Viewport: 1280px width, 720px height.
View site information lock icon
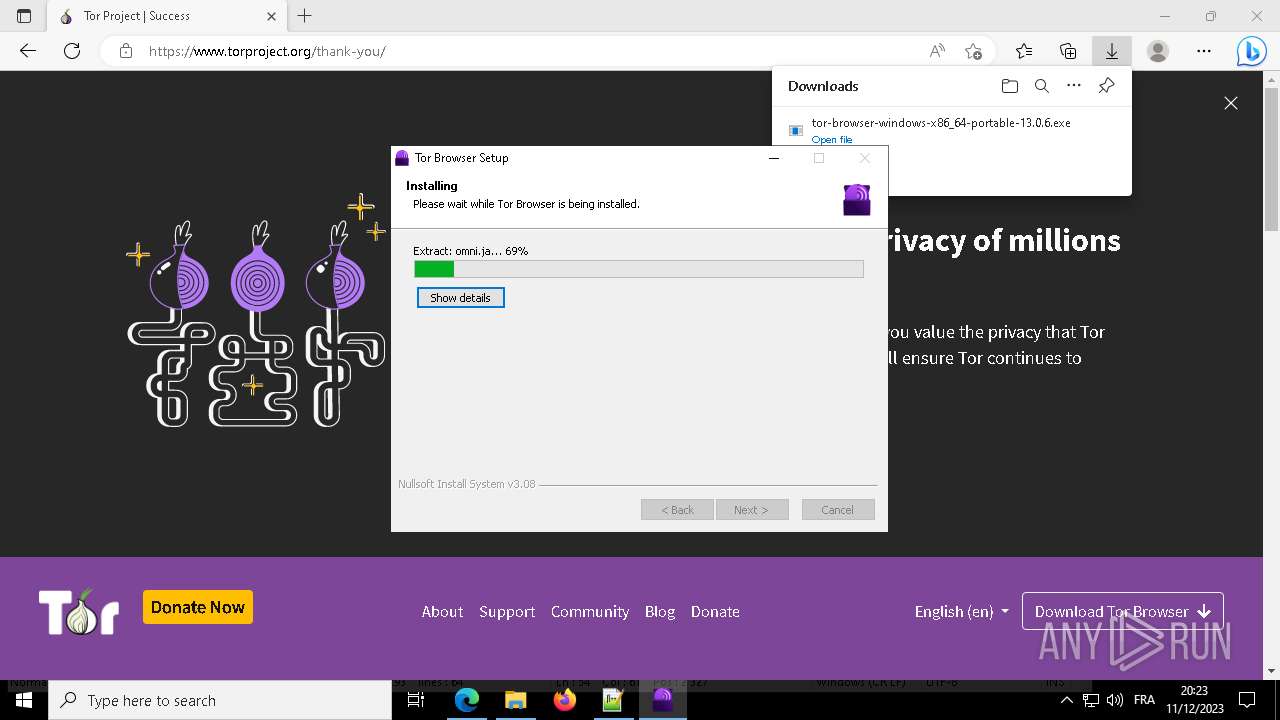[x=126, y=51]
